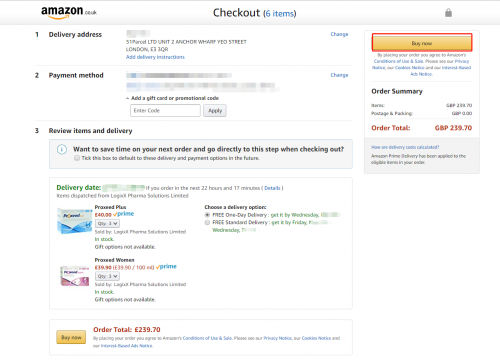Click the Amazon.co.uk logo

(x=69, y=12)
